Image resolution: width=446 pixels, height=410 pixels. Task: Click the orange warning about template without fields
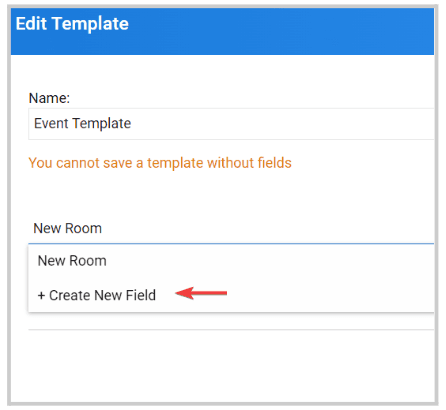pos(160,163)
